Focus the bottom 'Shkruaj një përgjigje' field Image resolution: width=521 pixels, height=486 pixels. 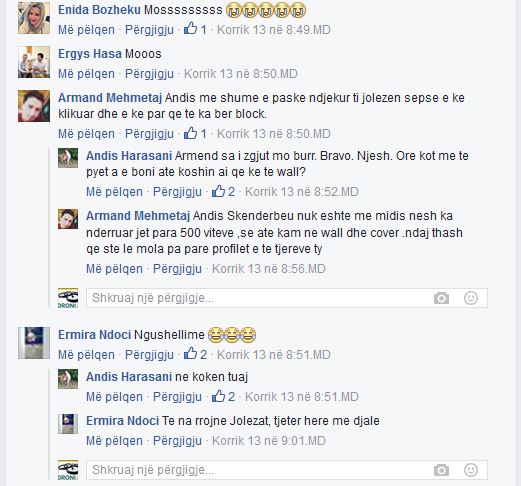pos(287,470)
